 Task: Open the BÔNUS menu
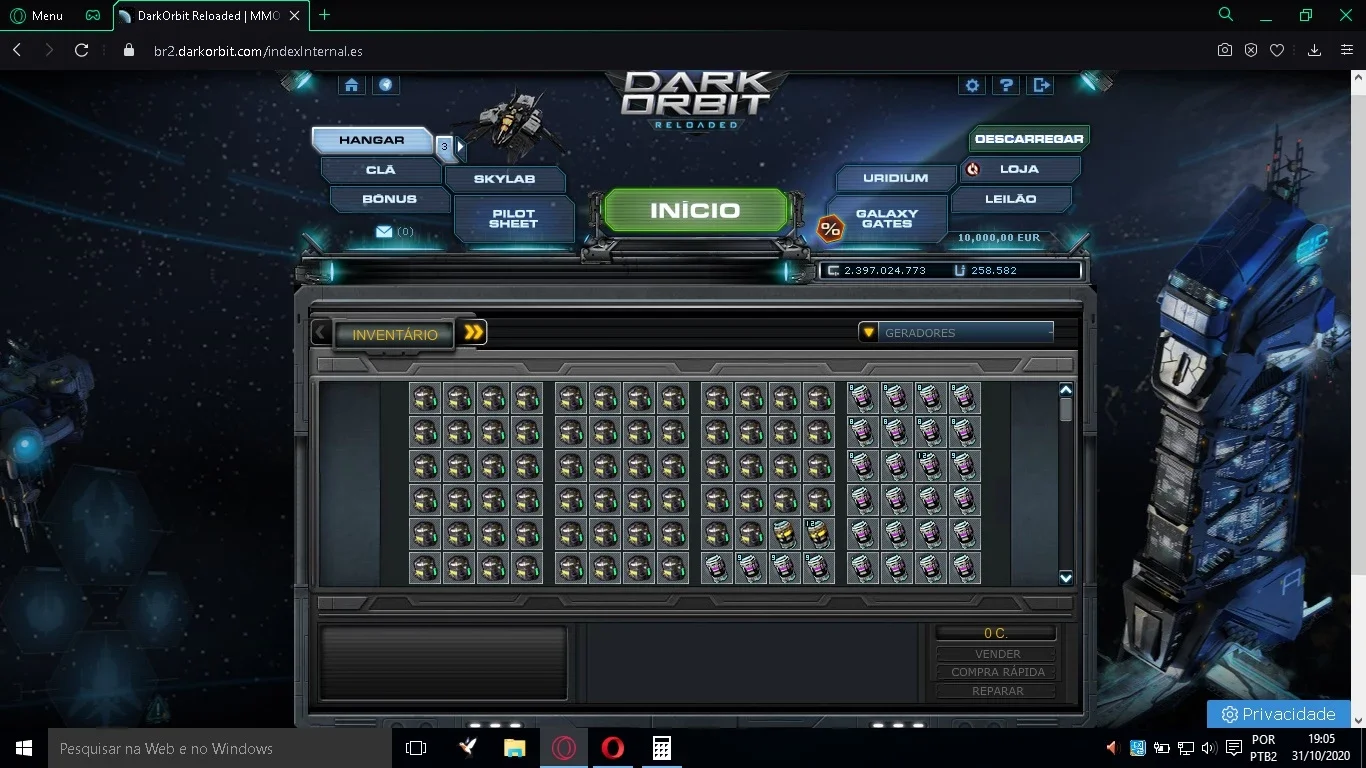coord(390,199)
